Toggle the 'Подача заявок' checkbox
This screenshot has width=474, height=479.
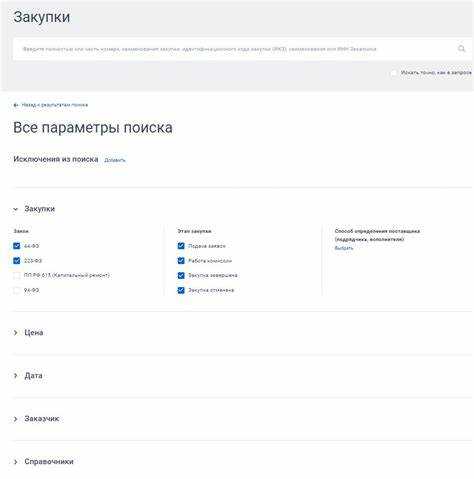(x=181, y=246)
